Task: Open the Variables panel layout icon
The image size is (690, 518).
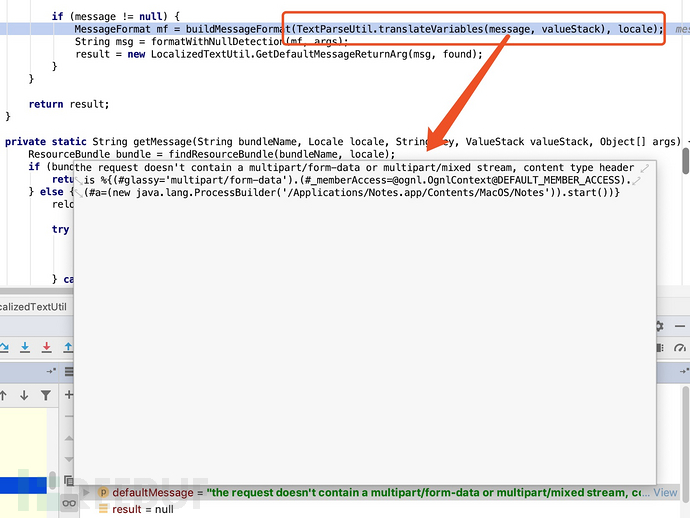Action: [x=69, y=371]
